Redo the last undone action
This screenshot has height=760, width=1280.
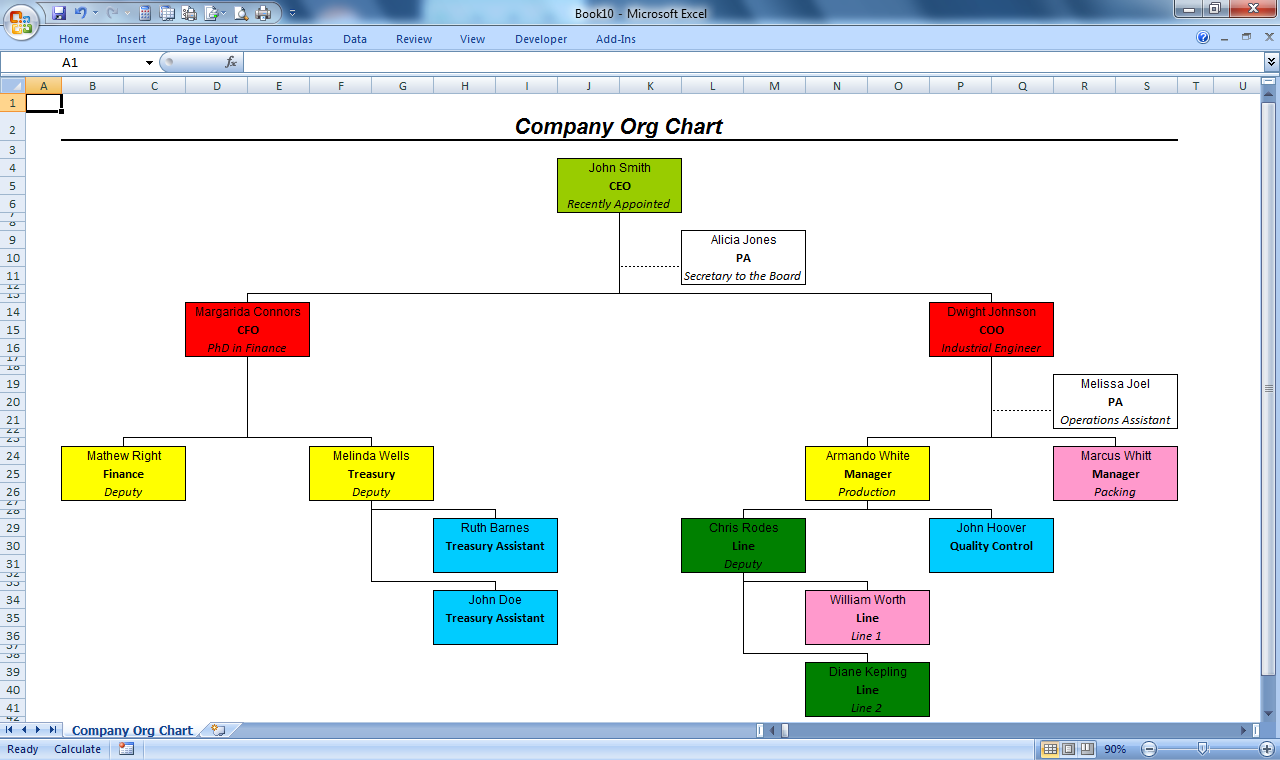113,13
